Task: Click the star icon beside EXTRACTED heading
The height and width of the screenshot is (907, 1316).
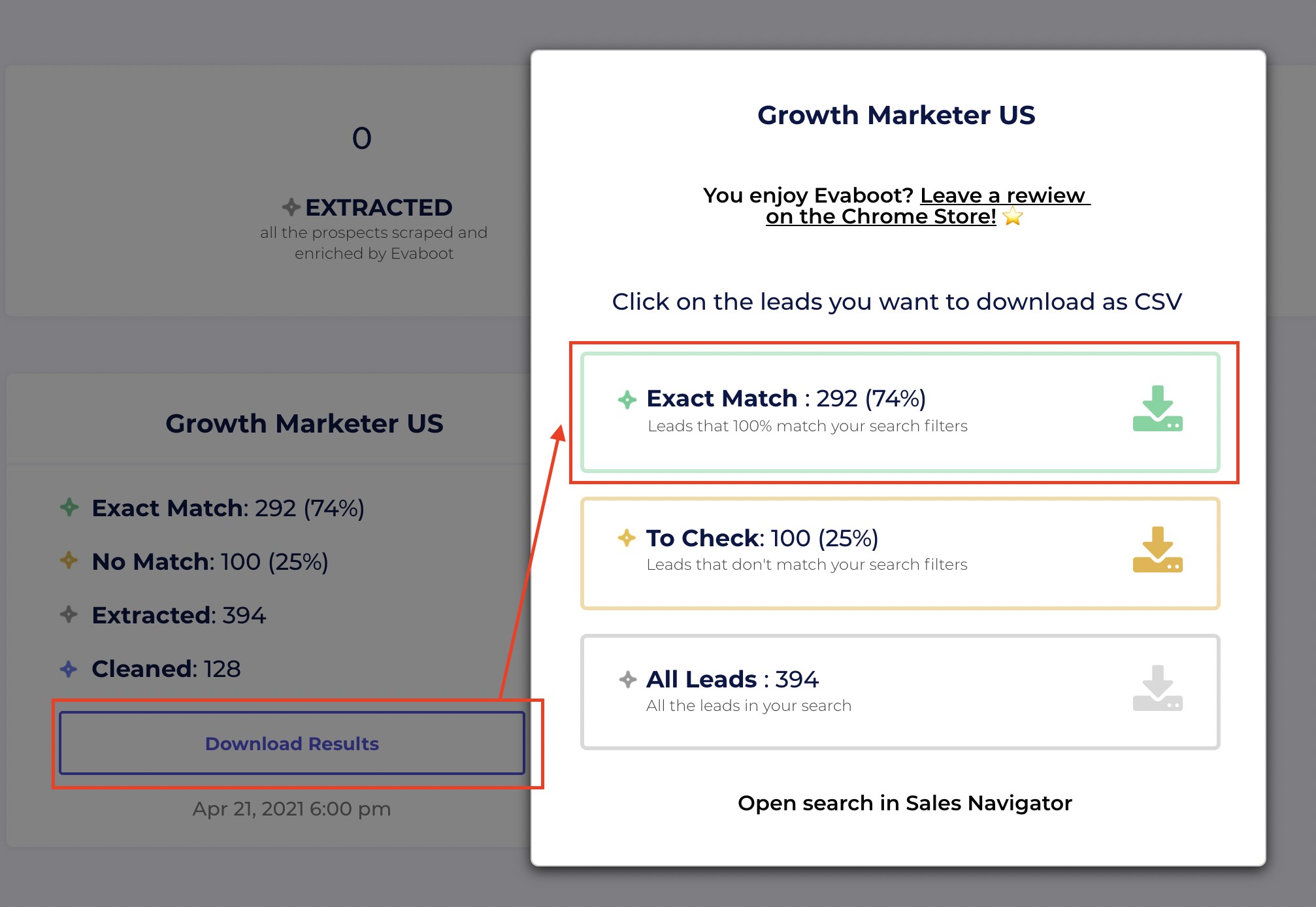Action: click(291, 207)
